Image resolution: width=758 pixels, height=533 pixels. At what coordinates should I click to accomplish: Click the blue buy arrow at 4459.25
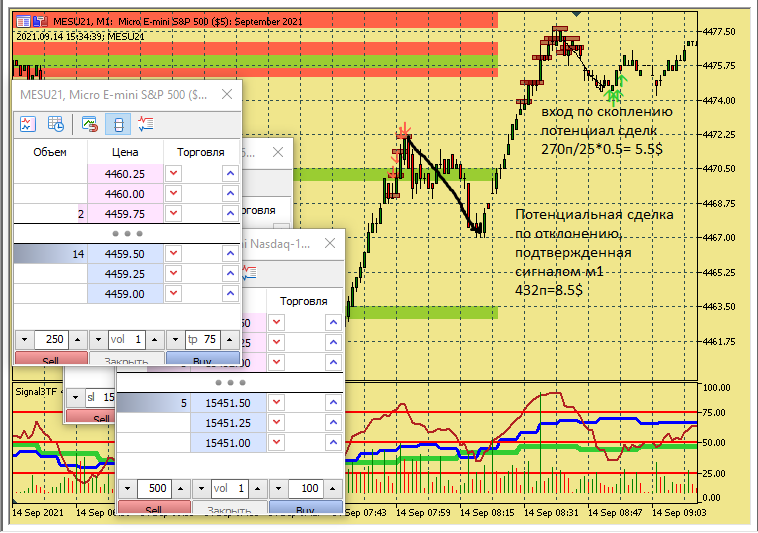coord(231,274)
